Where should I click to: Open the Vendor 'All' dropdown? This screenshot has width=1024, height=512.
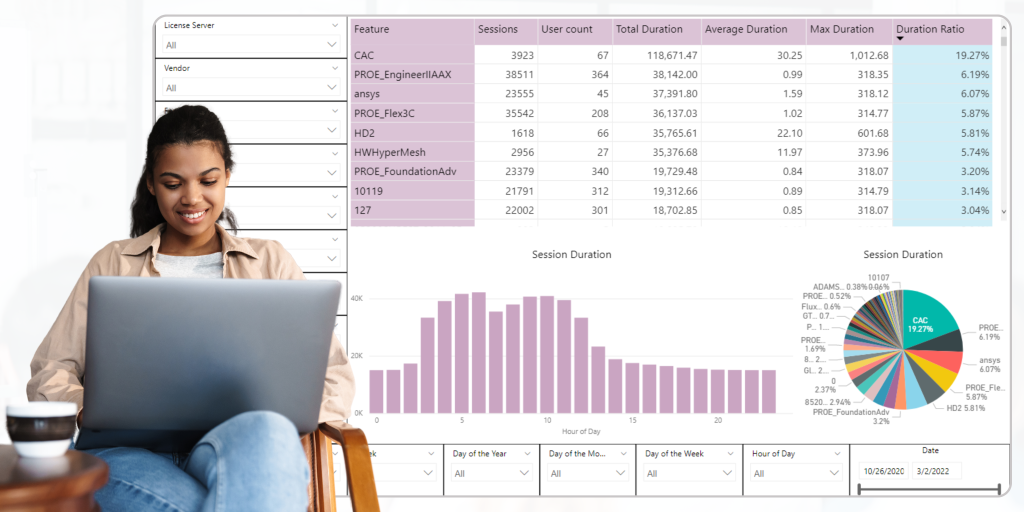click(x=252, y=88)
